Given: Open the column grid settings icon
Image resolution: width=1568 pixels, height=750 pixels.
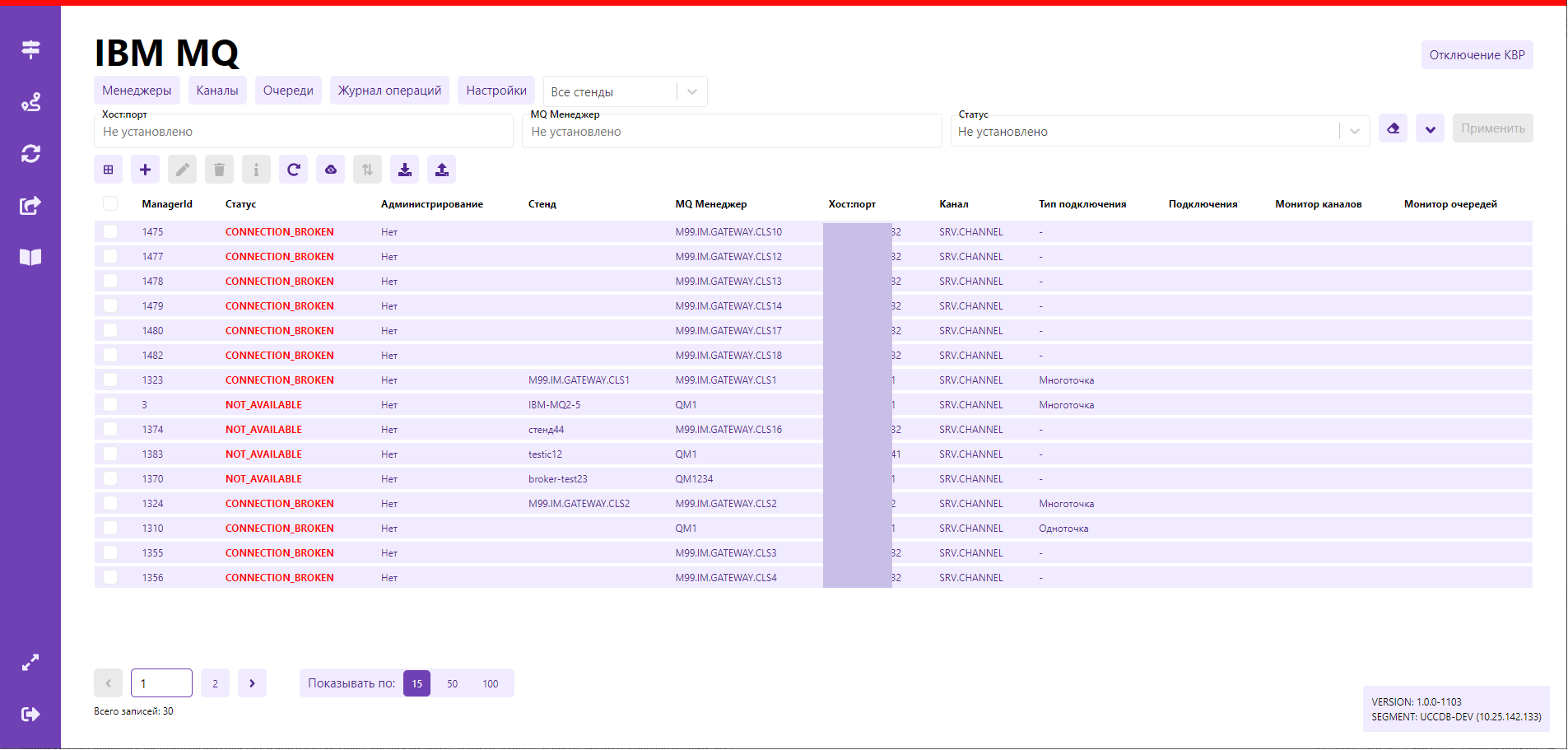Looking at the screenshot, I should (108, 170).
